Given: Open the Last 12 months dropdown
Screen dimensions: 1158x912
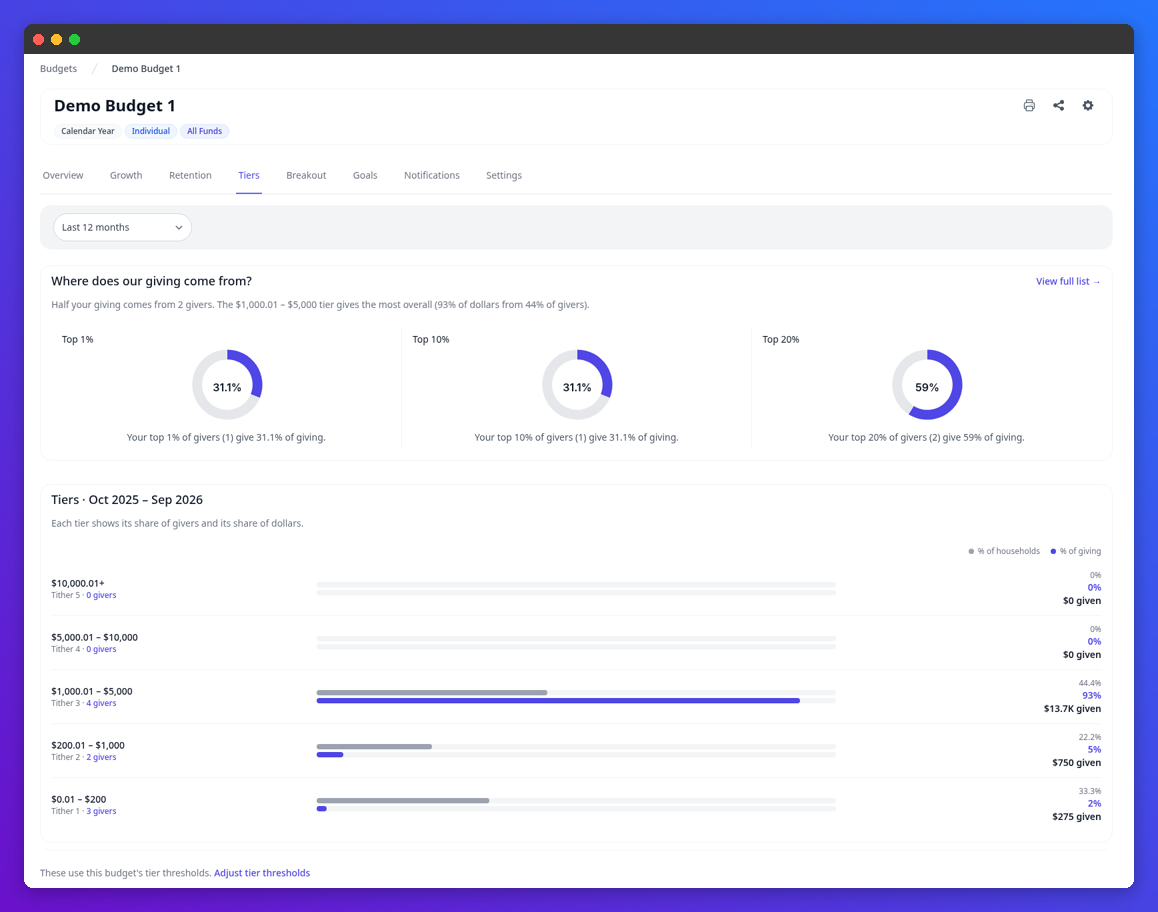Looking at the screenshot, I should tap(123, 227).
